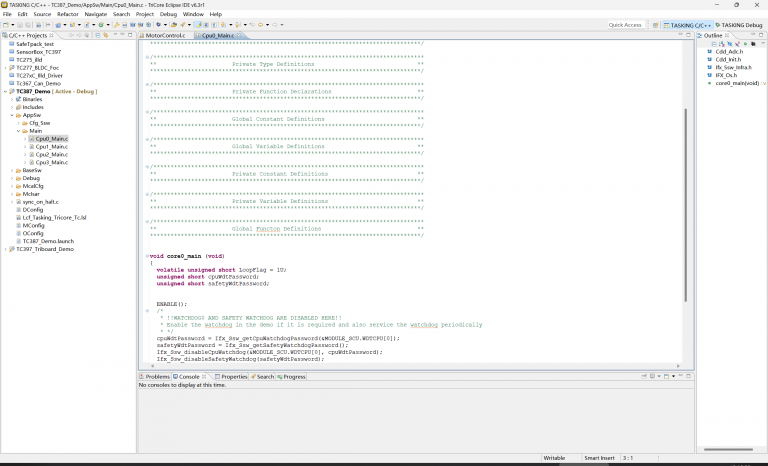Maximize the Console panel
Screen dimensions: 768x466
tap(688, 376)
